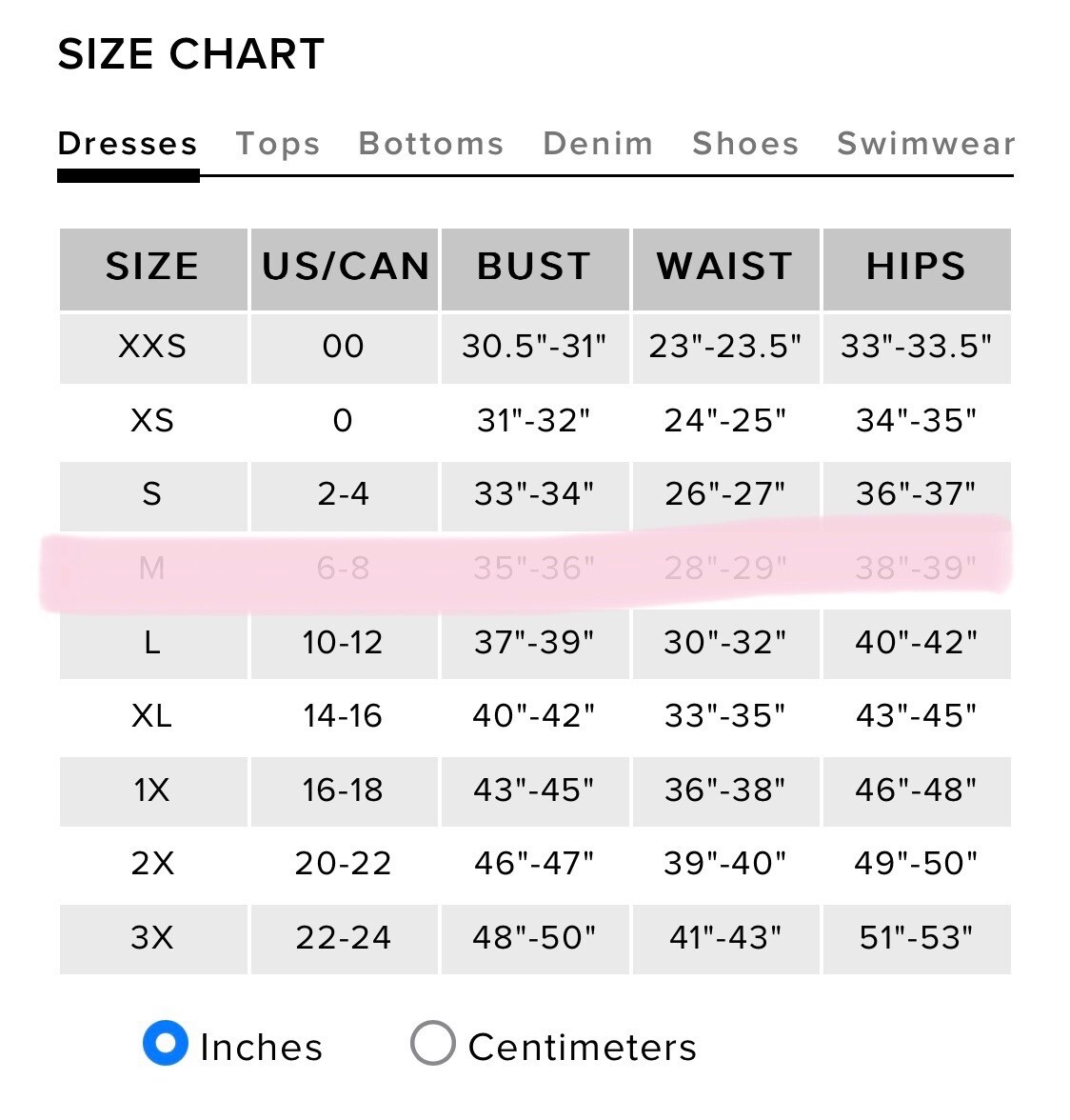Image resolution: width=1070 pixels, height=1120 pixels.
Task: Click the WAIST column header
Action: [725, 267]
